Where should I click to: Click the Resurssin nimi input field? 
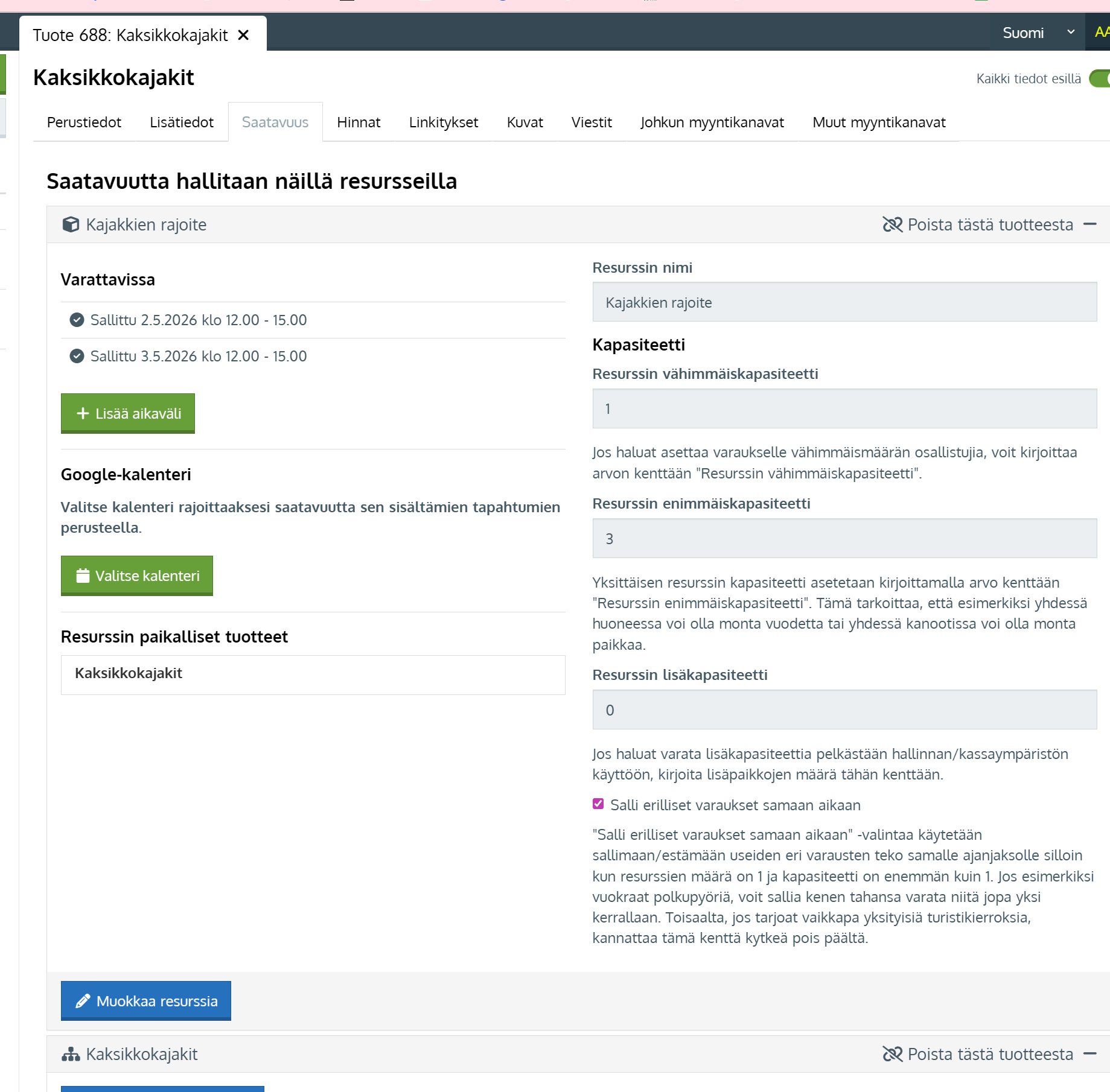point(844,302)
